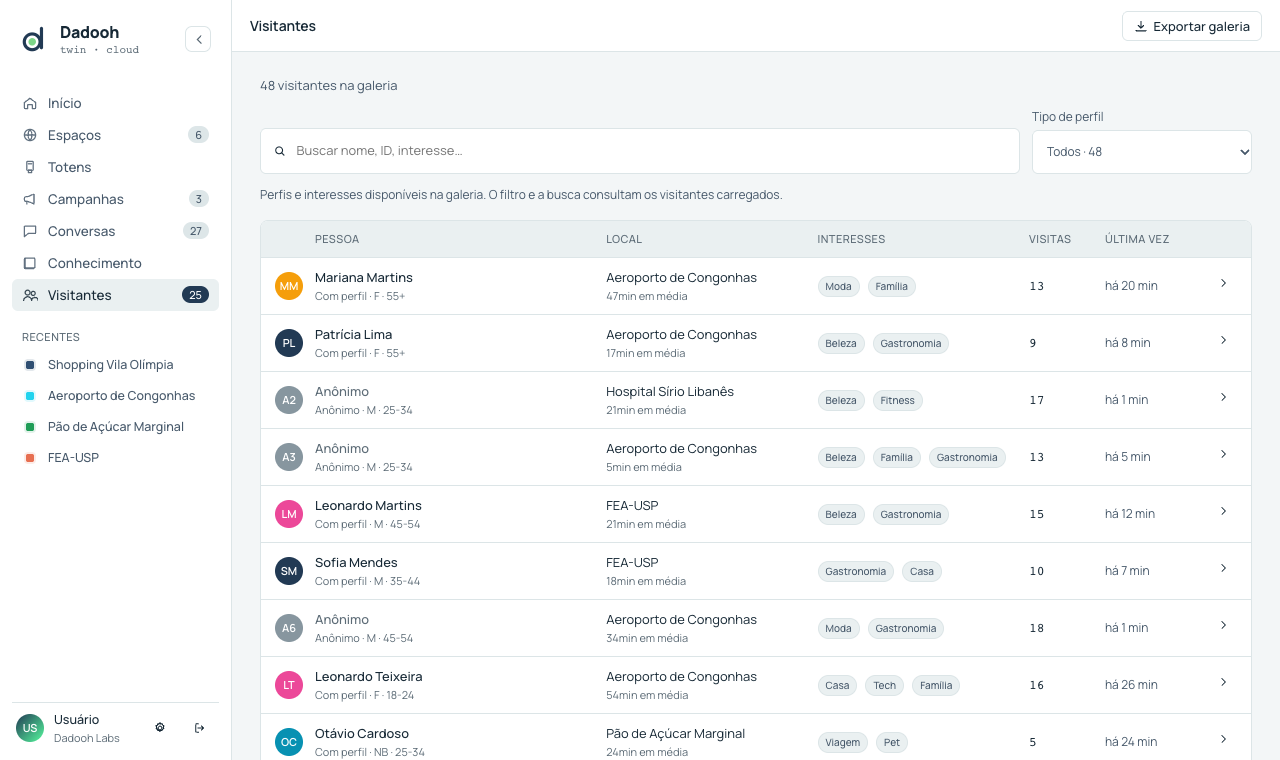Open Campanhas in the sidebar
Viewport: 1280px width, 760px height.
[x=115, y=199]
